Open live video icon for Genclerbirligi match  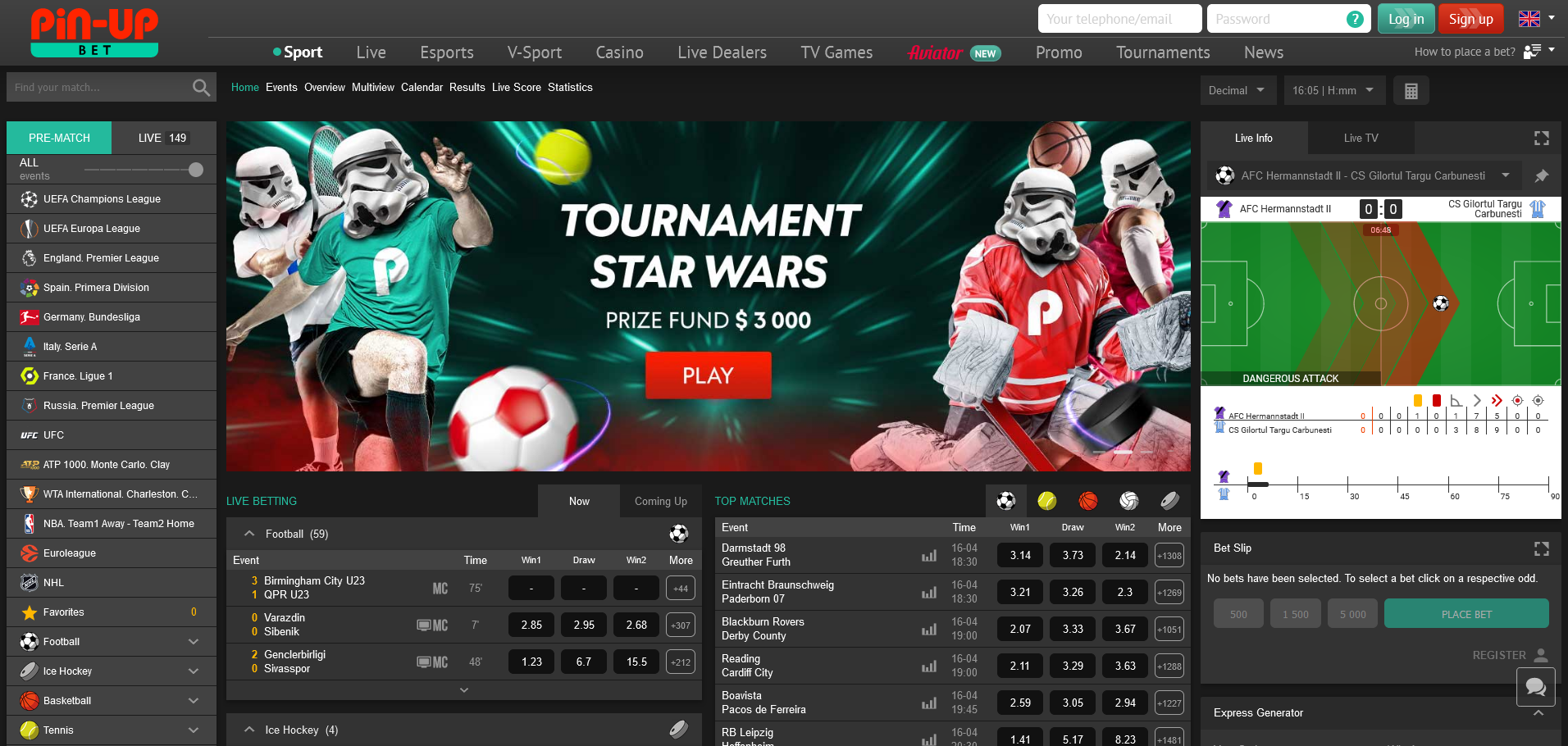[x=423, y=662]
